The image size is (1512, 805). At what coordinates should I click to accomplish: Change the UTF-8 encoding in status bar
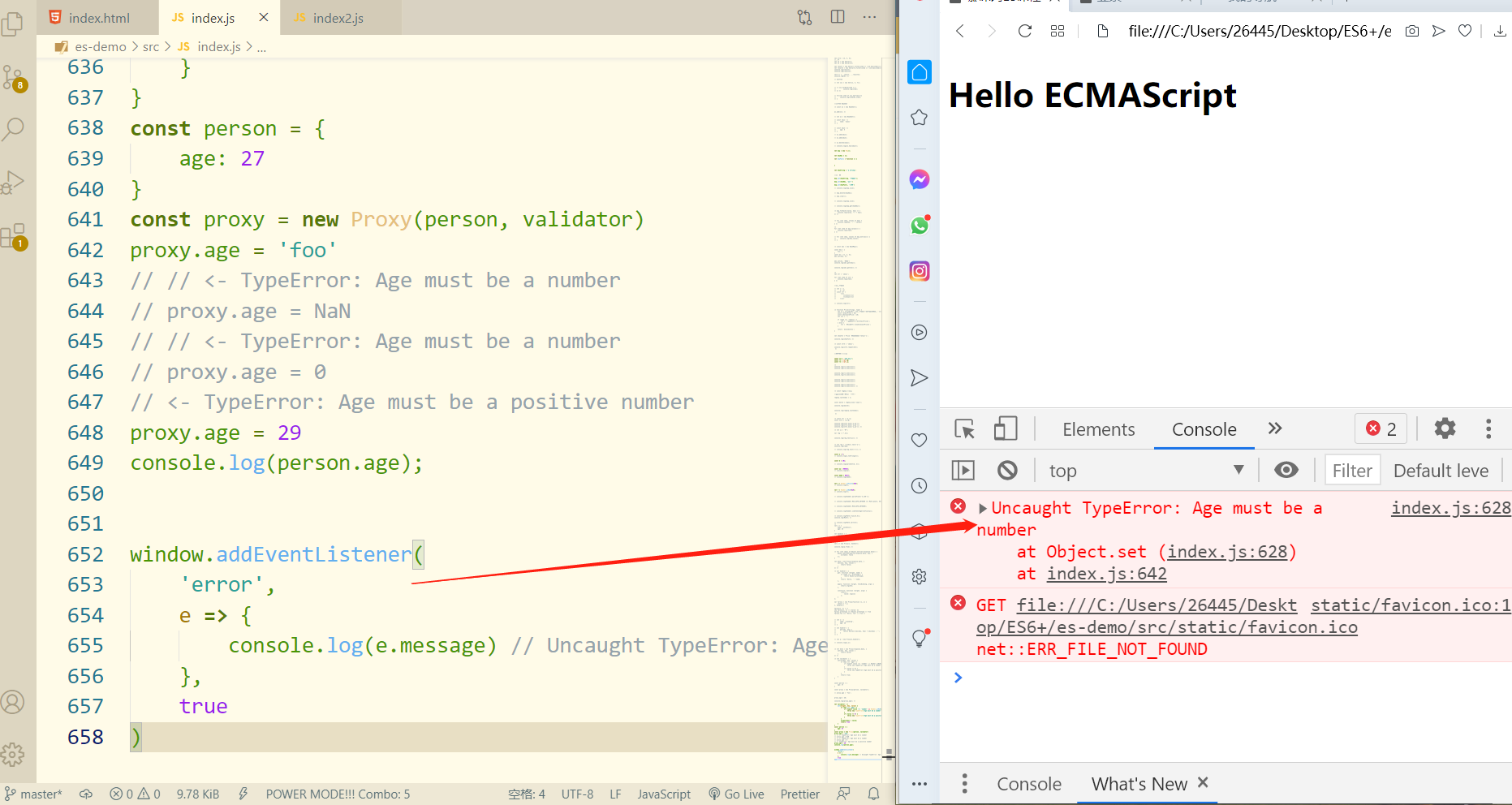pos(577,794)
